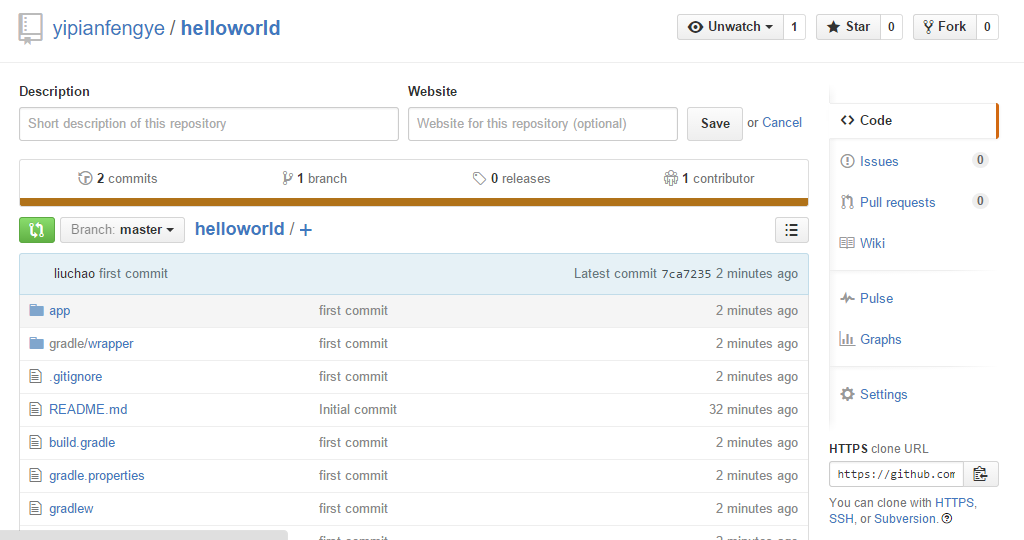Screen dimensions: 1024x540
Task: Toggle Unwatch for the repository
Action: 728,27
